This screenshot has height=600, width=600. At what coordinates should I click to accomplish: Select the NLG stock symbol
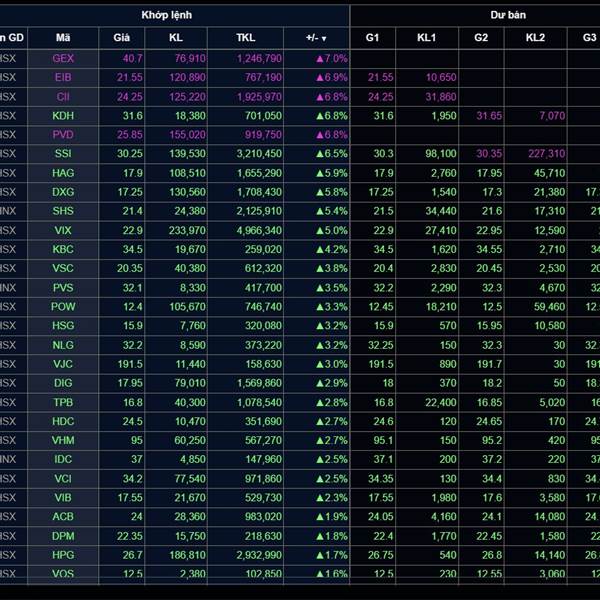click(x=63, y=345)
